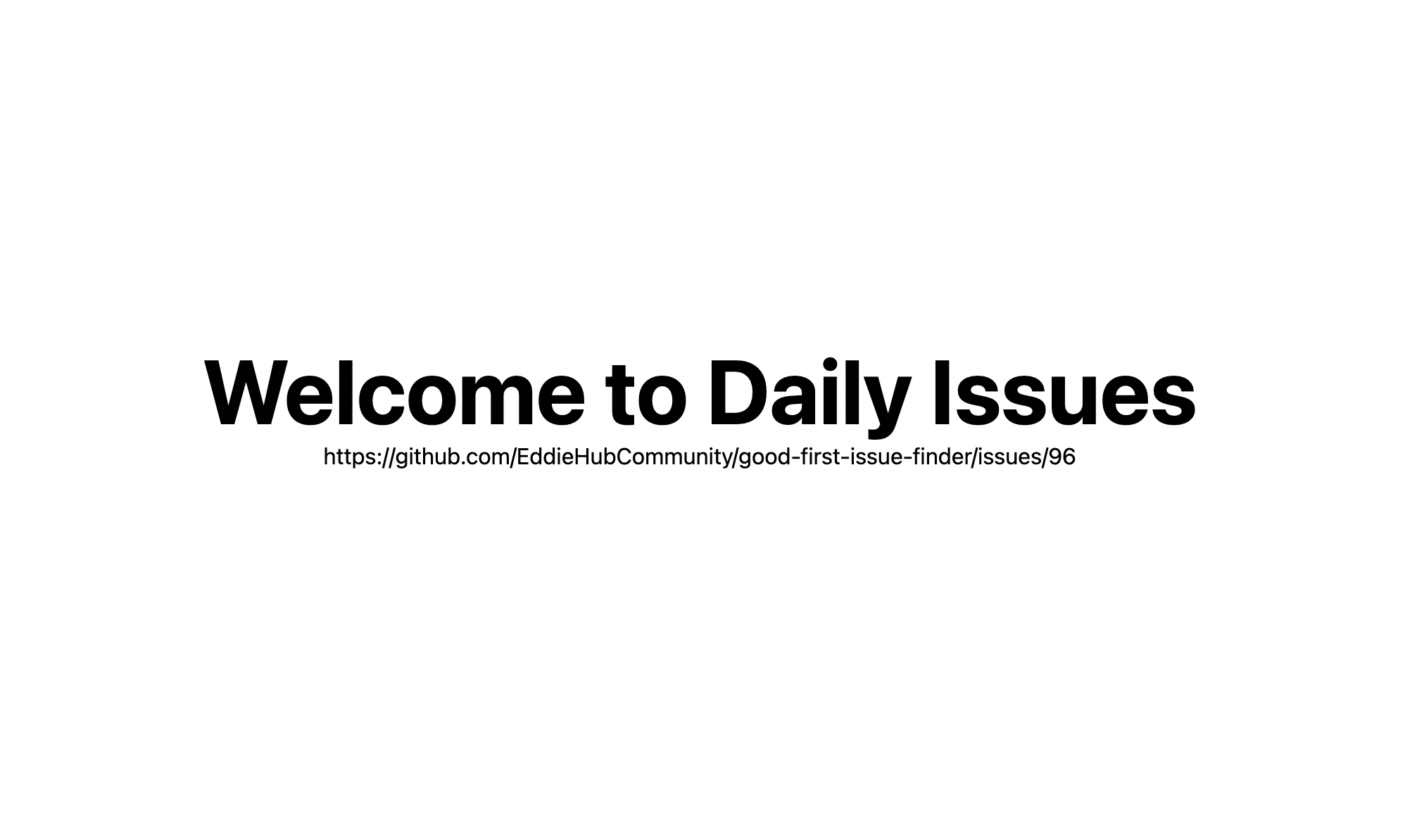Click the 'Welcome to Daily Issues' heading
Screen dimensions: 1405x840
(698, 390)
